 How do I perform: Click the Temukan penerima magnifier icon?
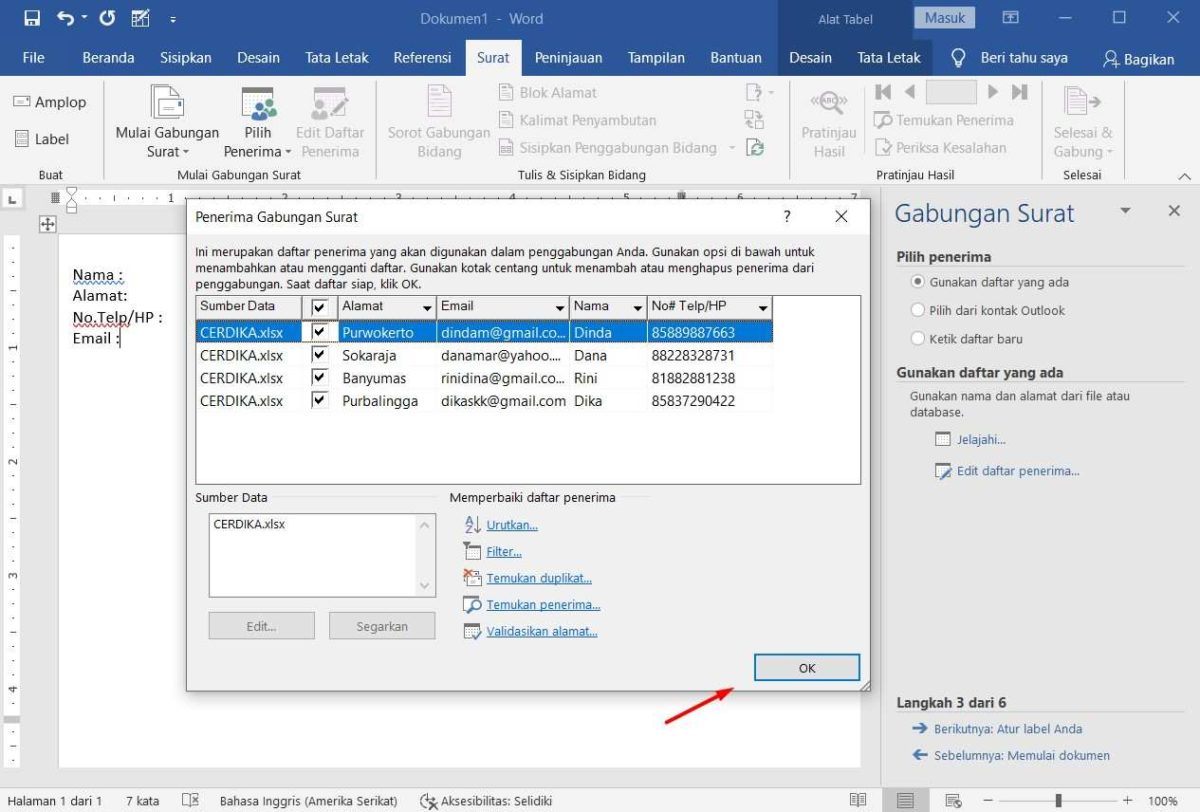tap(473, 605)
